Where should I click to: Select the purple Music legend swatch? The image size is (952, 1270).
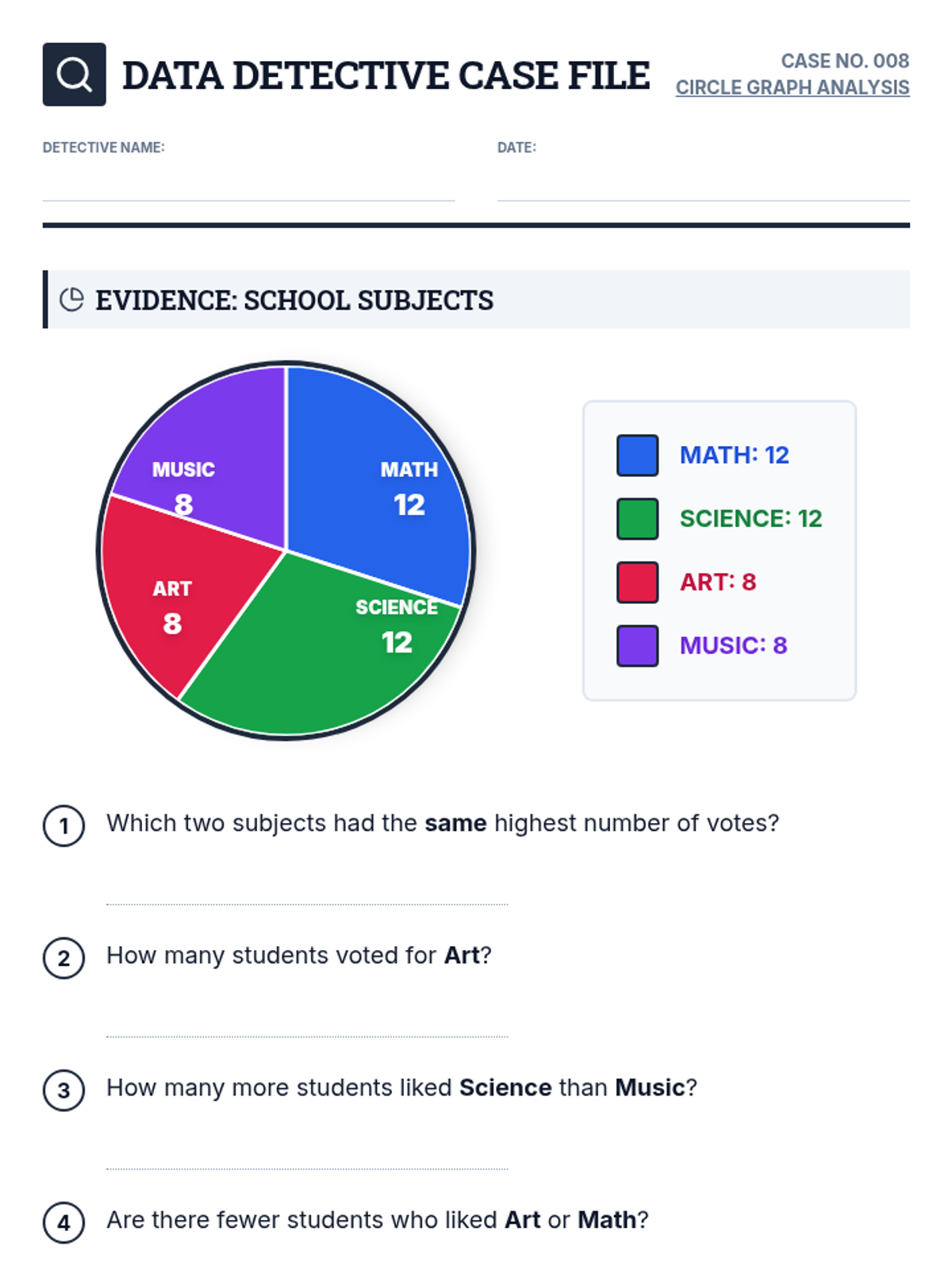coord(637,646)
